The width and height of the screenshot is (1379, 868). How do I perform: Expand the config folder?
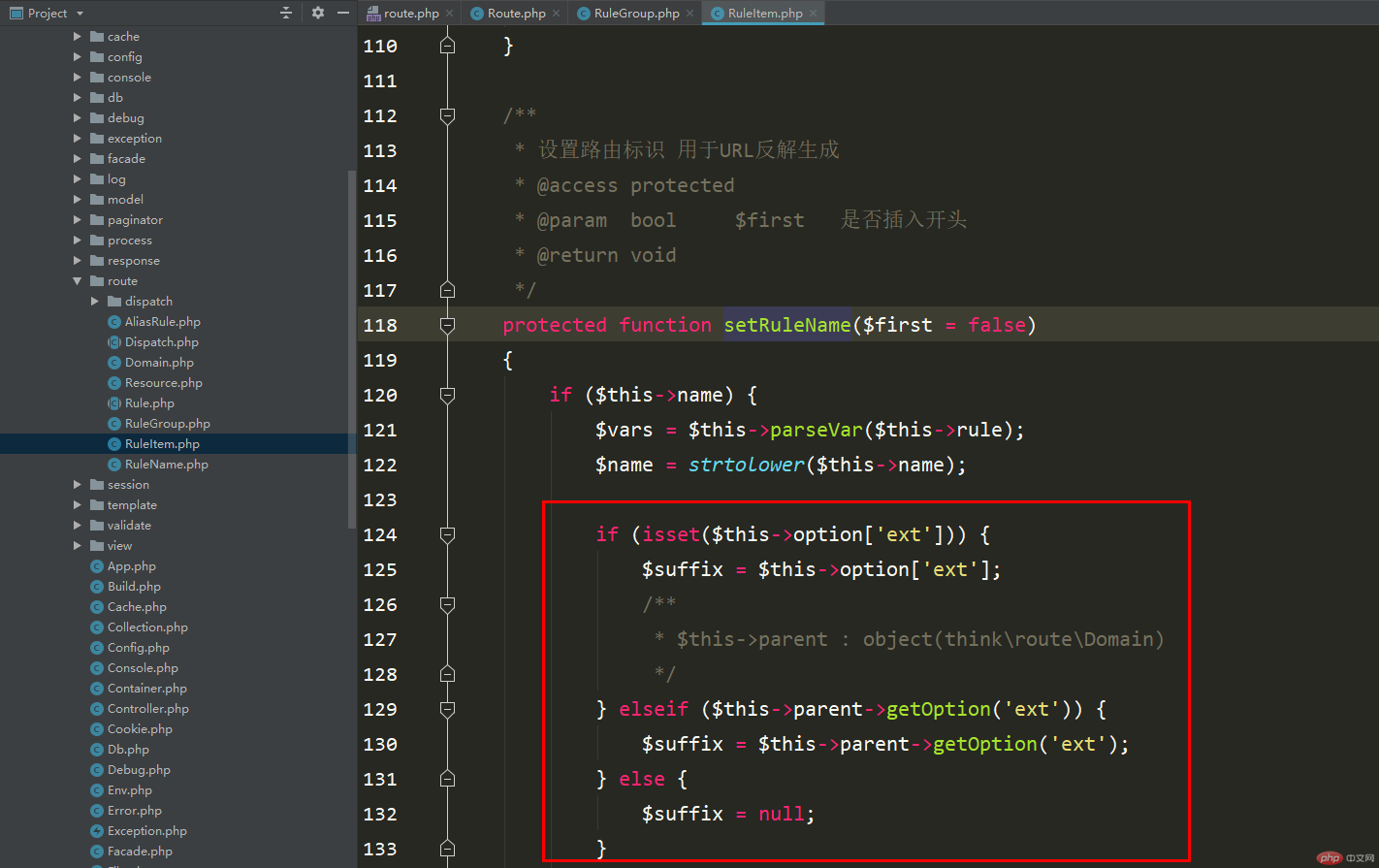click(78, 57)
